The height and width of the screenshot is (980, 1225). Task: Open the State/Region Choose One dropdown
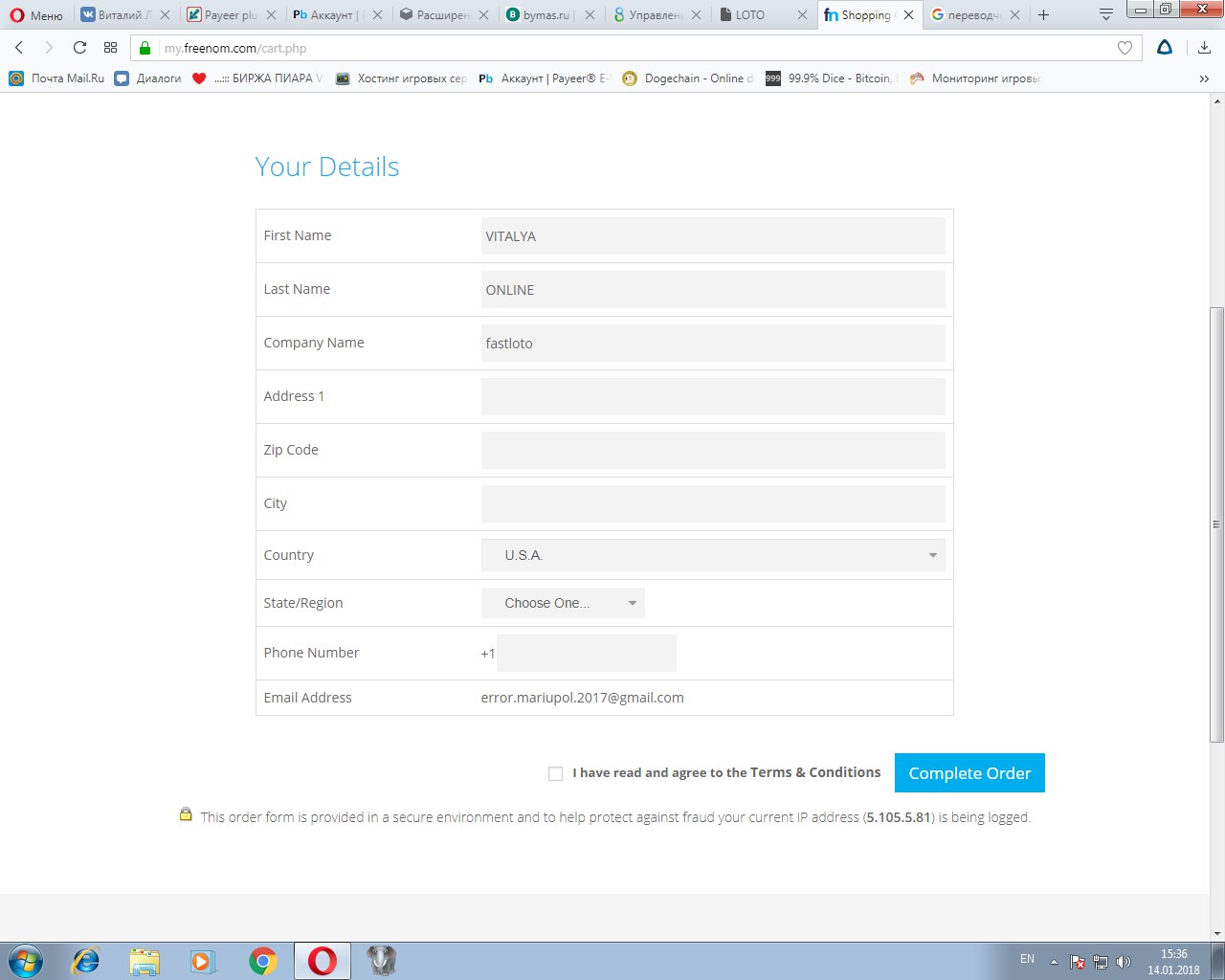pyautogui.click(x=563, y=603)
